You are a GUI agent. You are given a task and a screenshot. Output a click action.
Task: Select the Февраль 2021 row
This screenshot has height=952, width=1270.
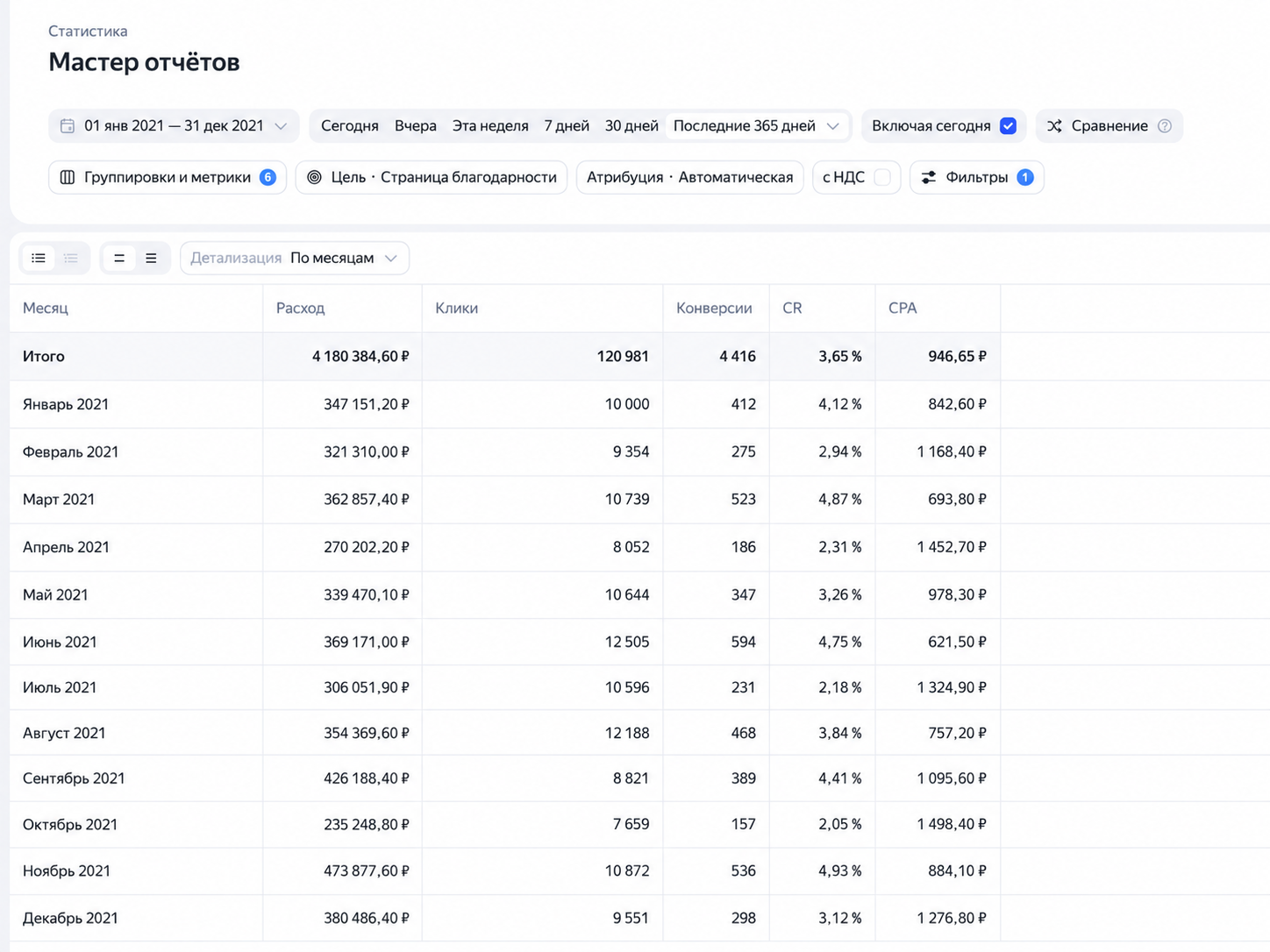click(x=504, y=452)
